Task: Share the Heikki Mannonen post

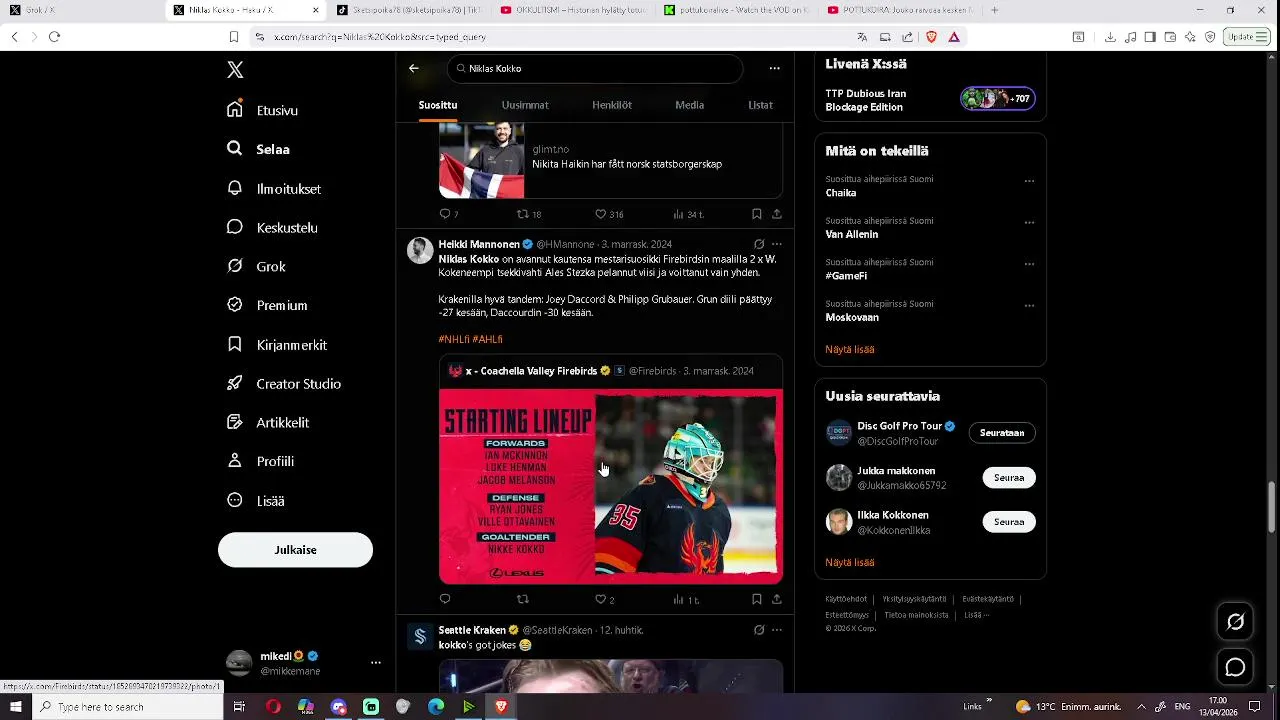Action: click(777, 599)
